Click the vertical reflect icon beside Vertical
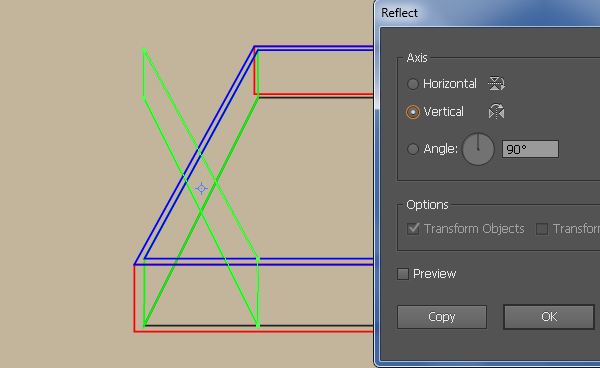The height and width of the screenshot is (368, 600). (496, 111)
